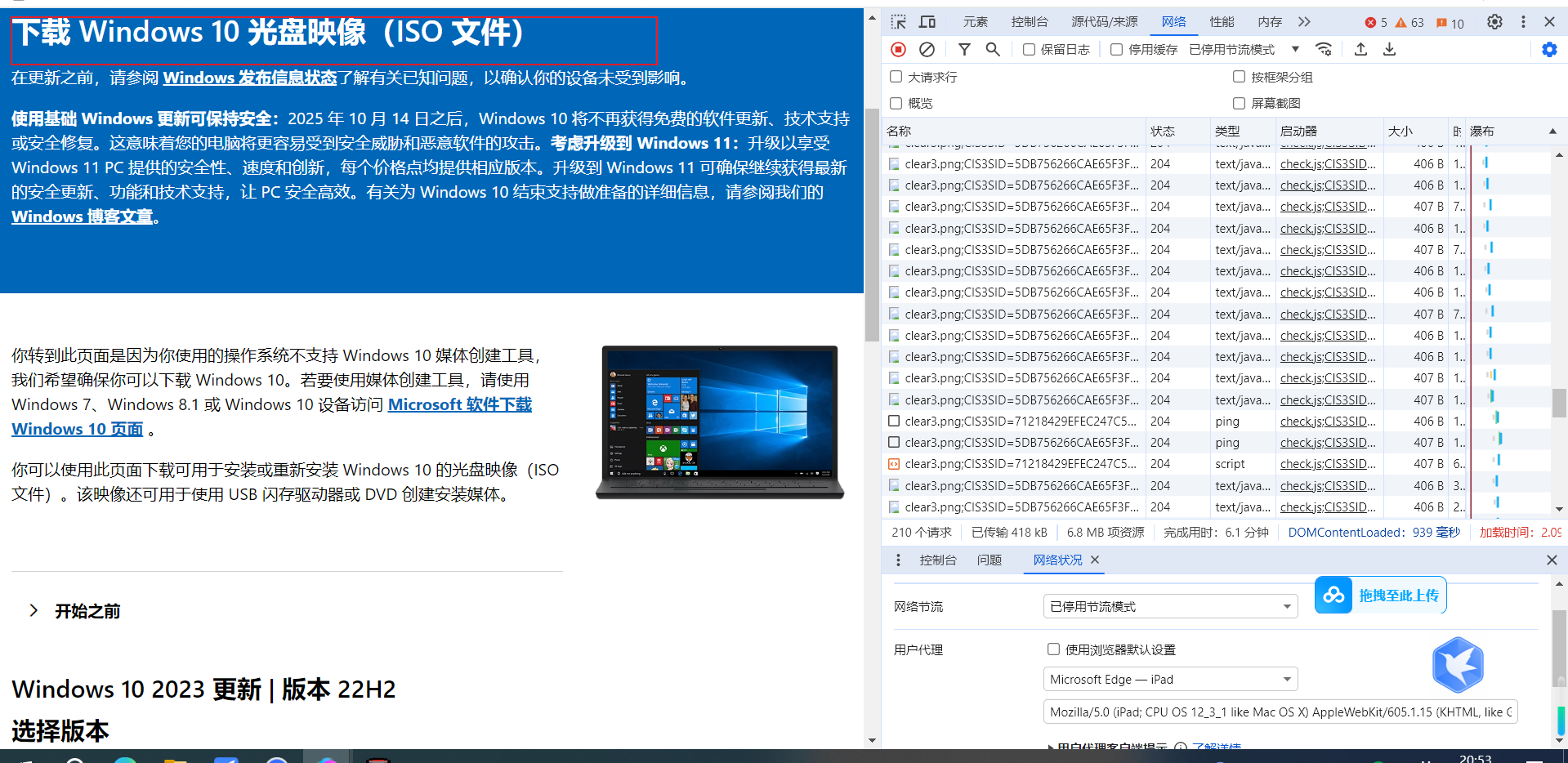Click the Windows 10 laptop image
1568x763 pixels.
(720, 422)
